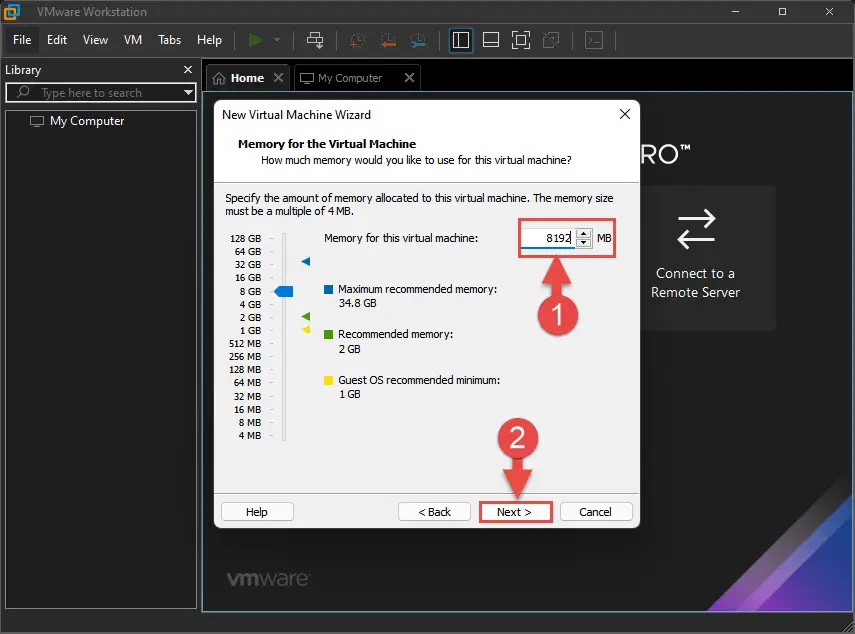This screenshot has height=634, width=855.
Task: Toggle the thumbnail bar toolbar icon
Action: pos(491,40)
